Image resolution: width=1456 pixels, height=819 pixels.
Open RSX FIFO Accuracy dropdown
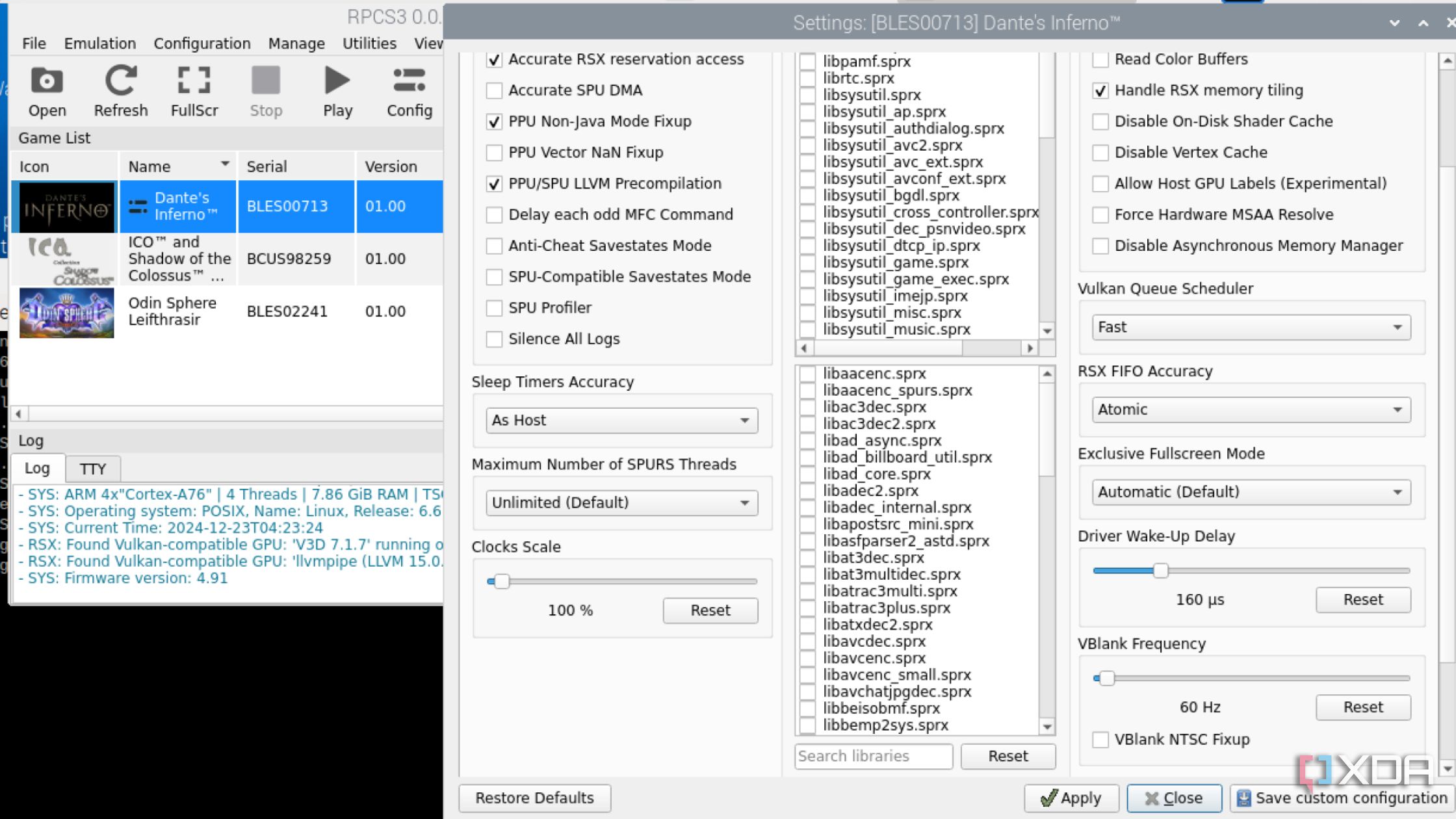tap(1251, 409)
